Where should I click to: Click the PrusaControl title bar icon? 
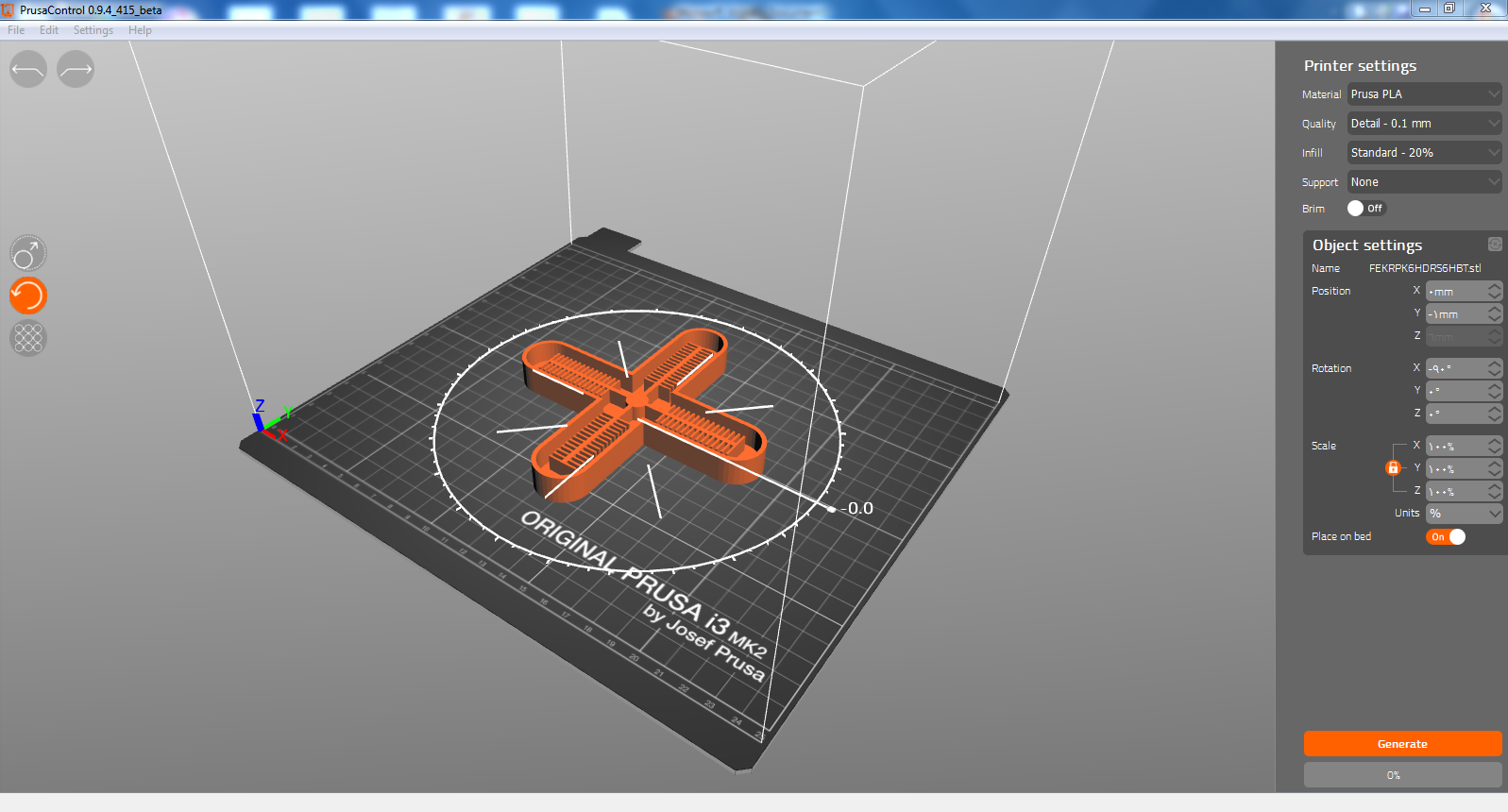(x=8, y=9)
